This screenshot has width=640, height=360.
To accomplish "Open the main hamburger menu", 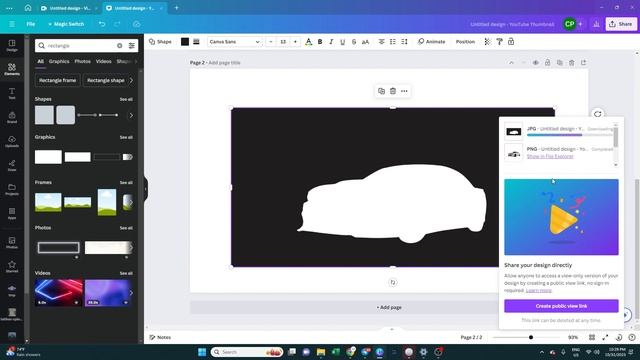I will coord(12,24).
